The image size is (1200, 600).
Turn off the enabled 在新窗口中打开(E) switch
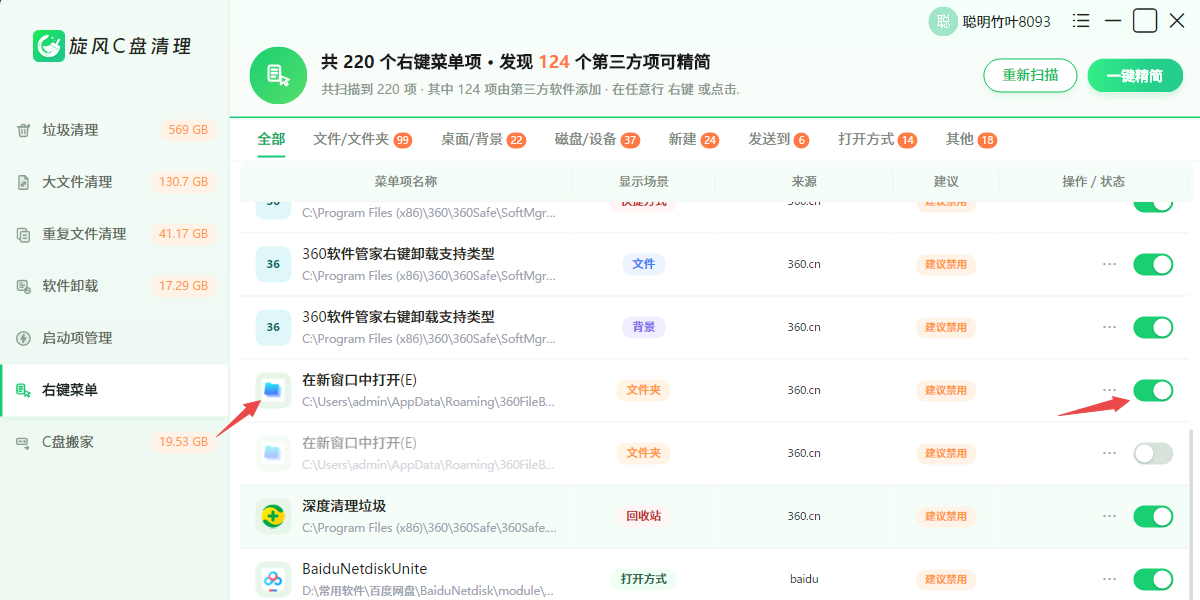coord(1153,390)
